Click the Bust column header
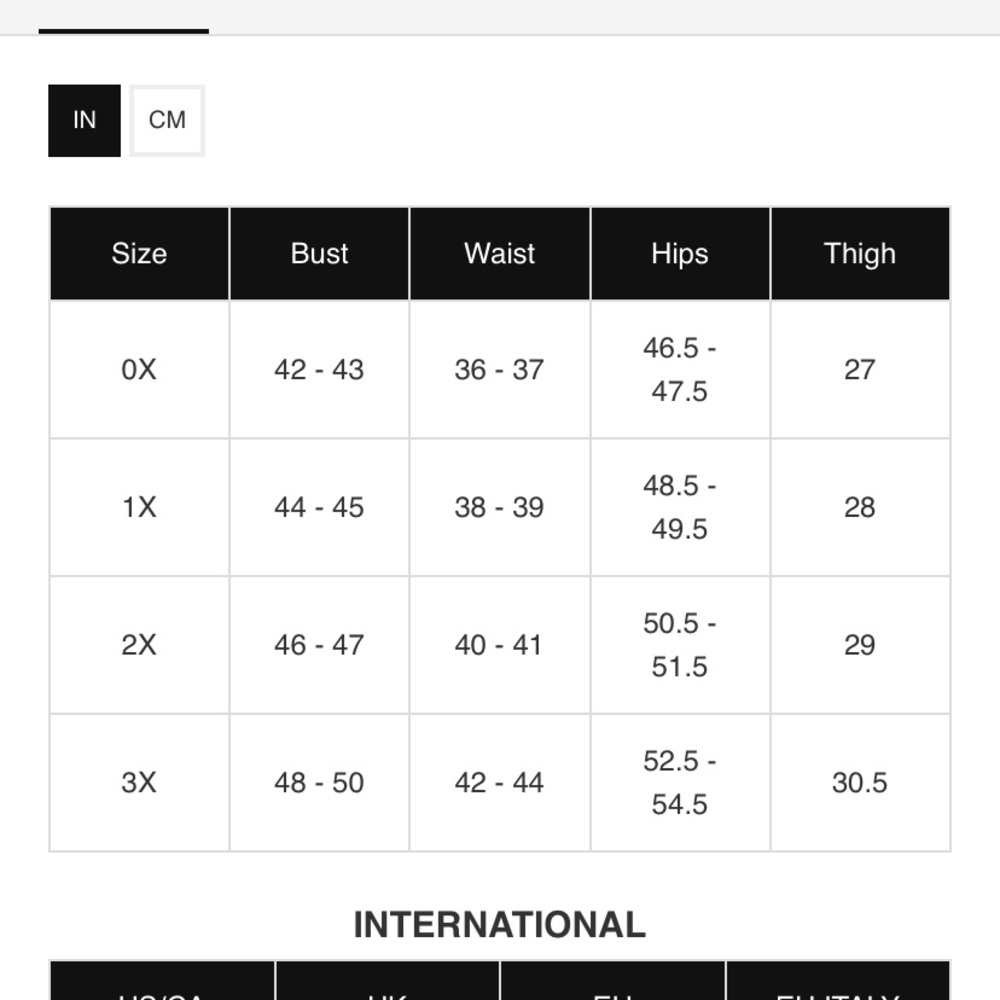The image size is (1000, 1000). pyautogui.click(x=320, y=253)
